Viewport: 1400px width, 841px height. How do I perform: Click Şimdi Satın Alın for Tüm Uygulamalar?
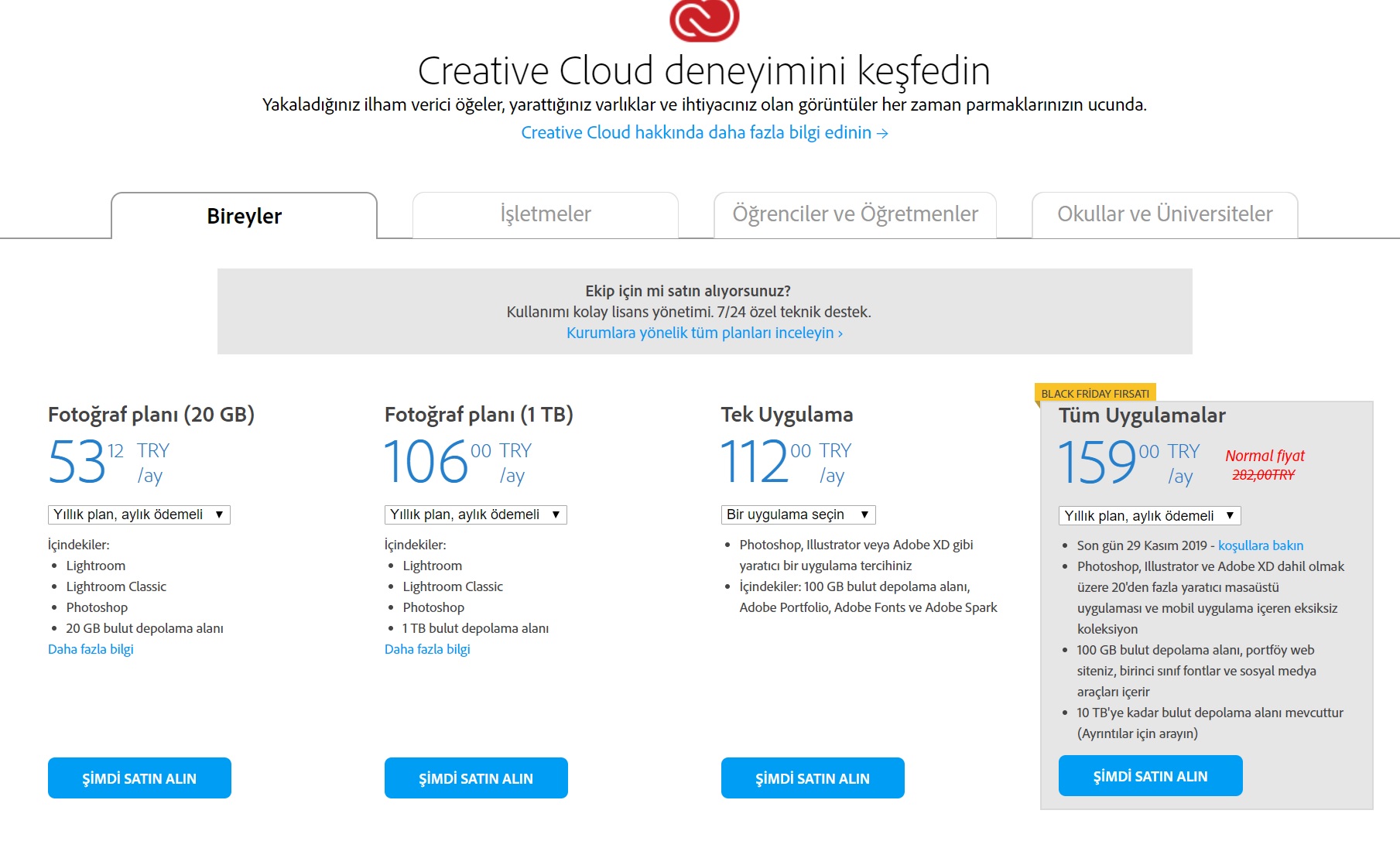coord(1151,776)
